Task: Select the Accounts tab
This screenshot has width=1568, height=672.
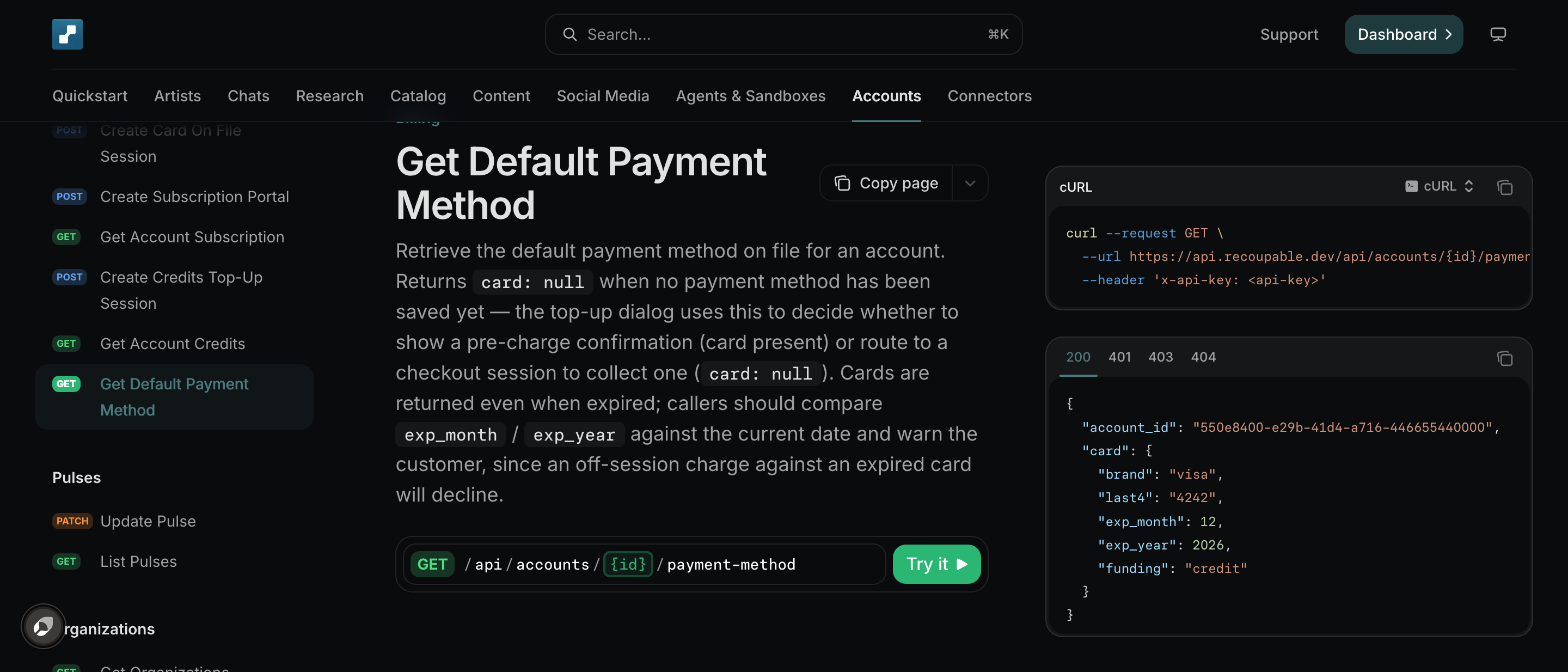Action: 886,95
